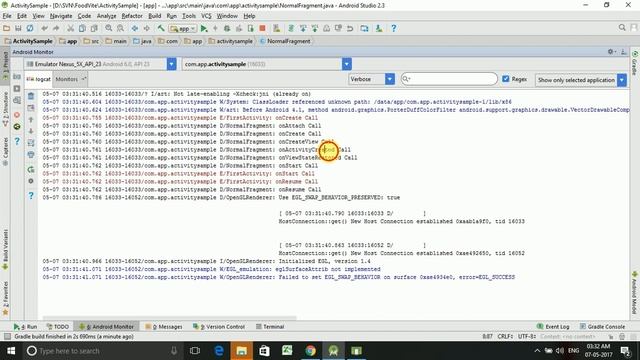Toggle soft wraps icon in logcat
This screenshot has width=640, height=360.
[x=31, y=143]
